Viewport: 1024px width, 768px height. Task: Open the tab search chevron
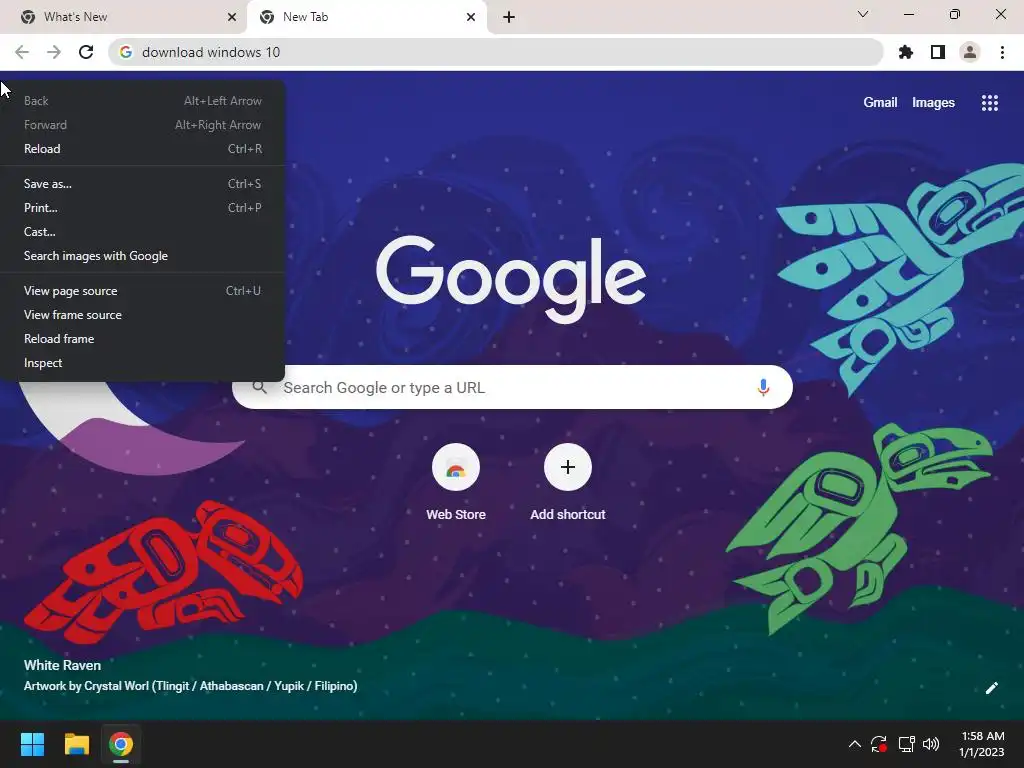point(863,14)
